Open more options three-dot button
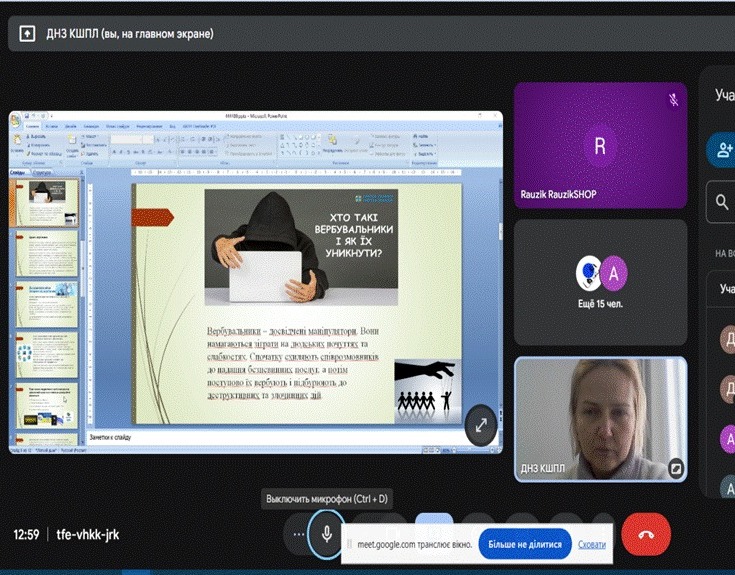Image resolution: width=735 pixels, height=575 pixels. pyautogui.click(x=297, y=535)
